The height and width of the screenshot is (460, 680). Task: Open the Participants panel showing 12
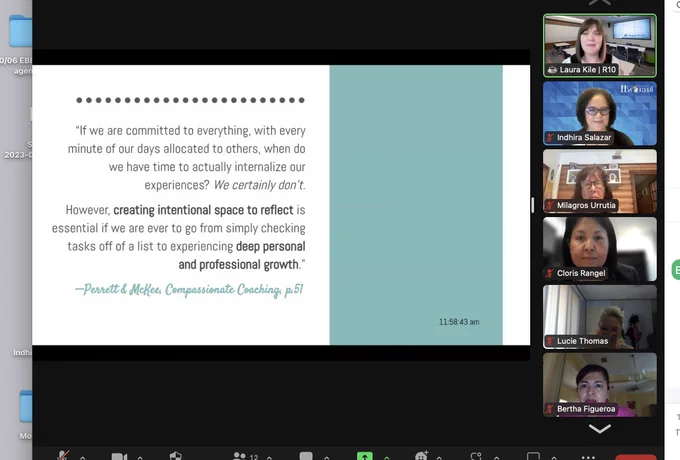(x=245, y=456)
